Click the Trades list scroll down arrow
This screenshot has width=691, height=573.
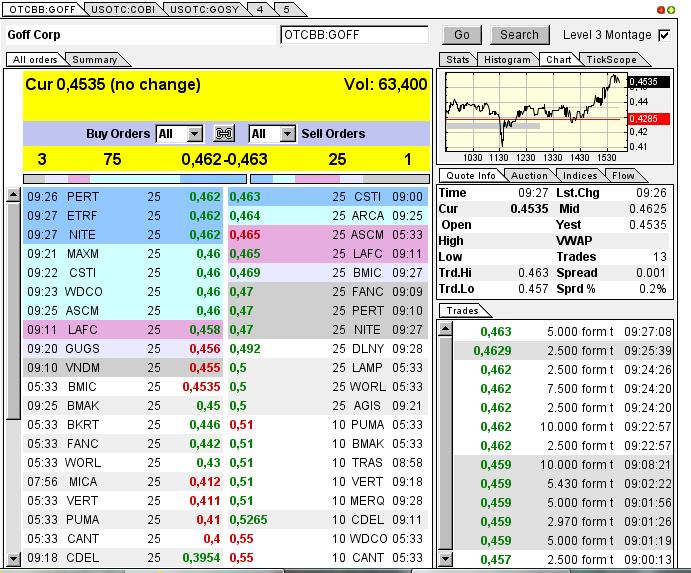point(446,559)
